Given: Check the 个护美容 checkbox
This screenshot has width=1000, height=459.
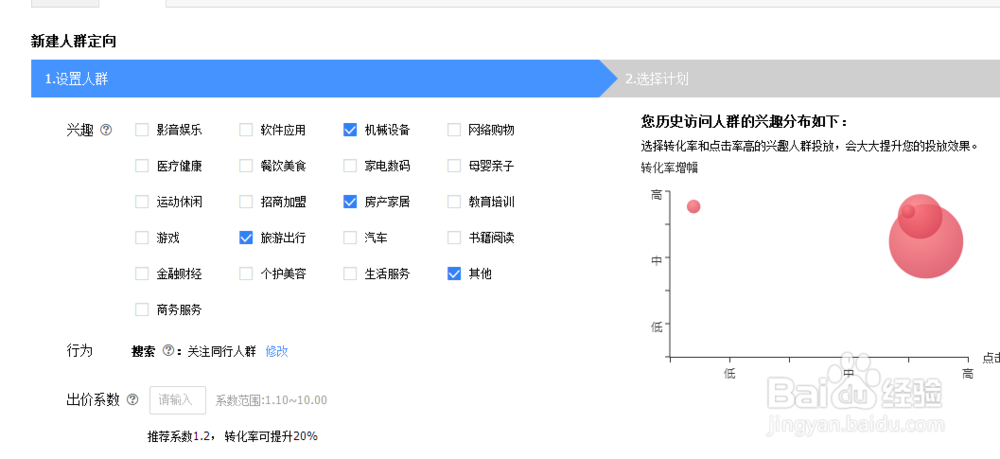Looking at the screenshot, I should pyautogui.click(x=246, y=274).
